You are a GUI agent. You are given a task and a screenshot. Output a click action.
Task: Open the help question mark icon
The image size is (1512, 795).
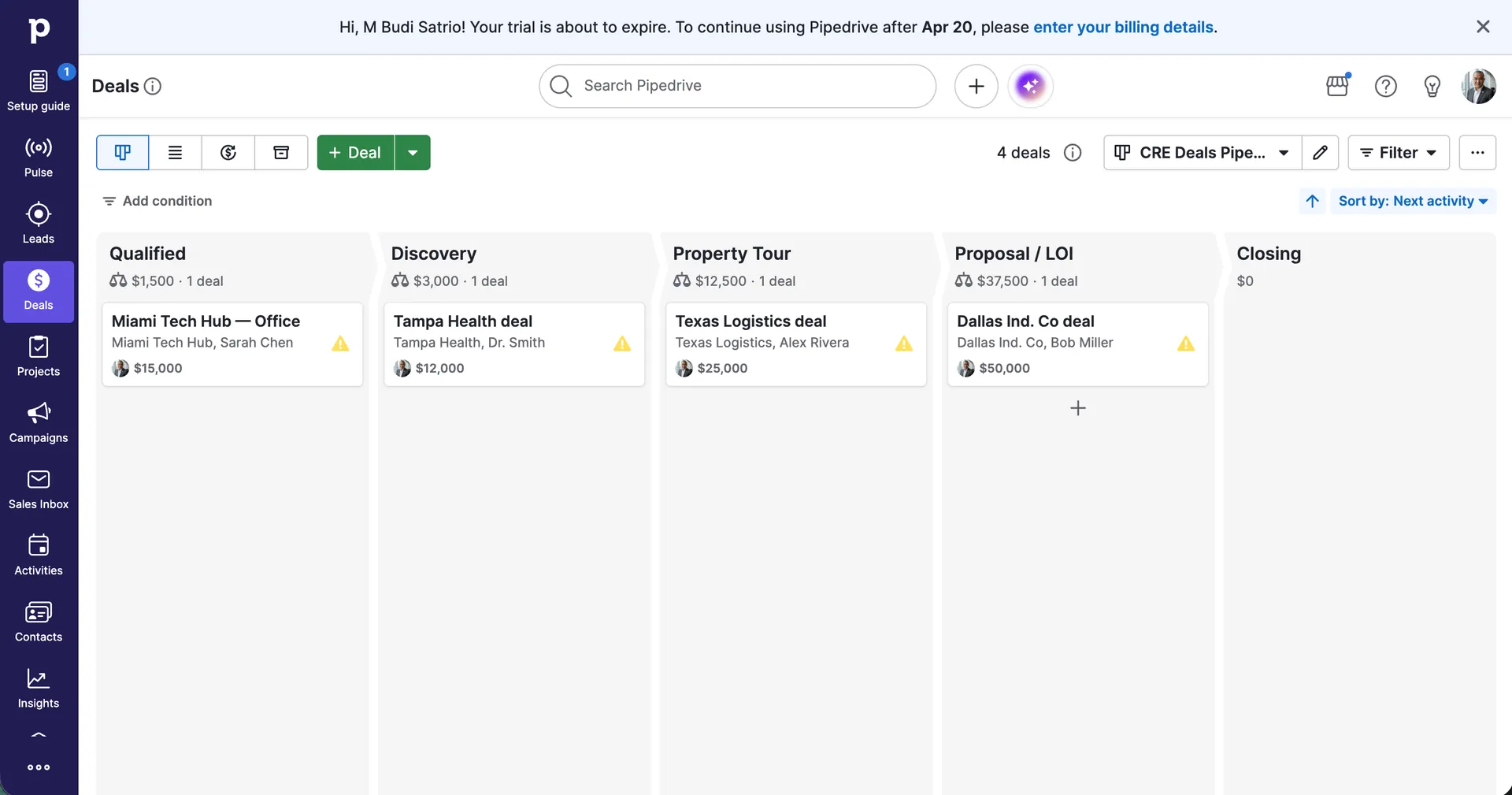click(1385, 86)
